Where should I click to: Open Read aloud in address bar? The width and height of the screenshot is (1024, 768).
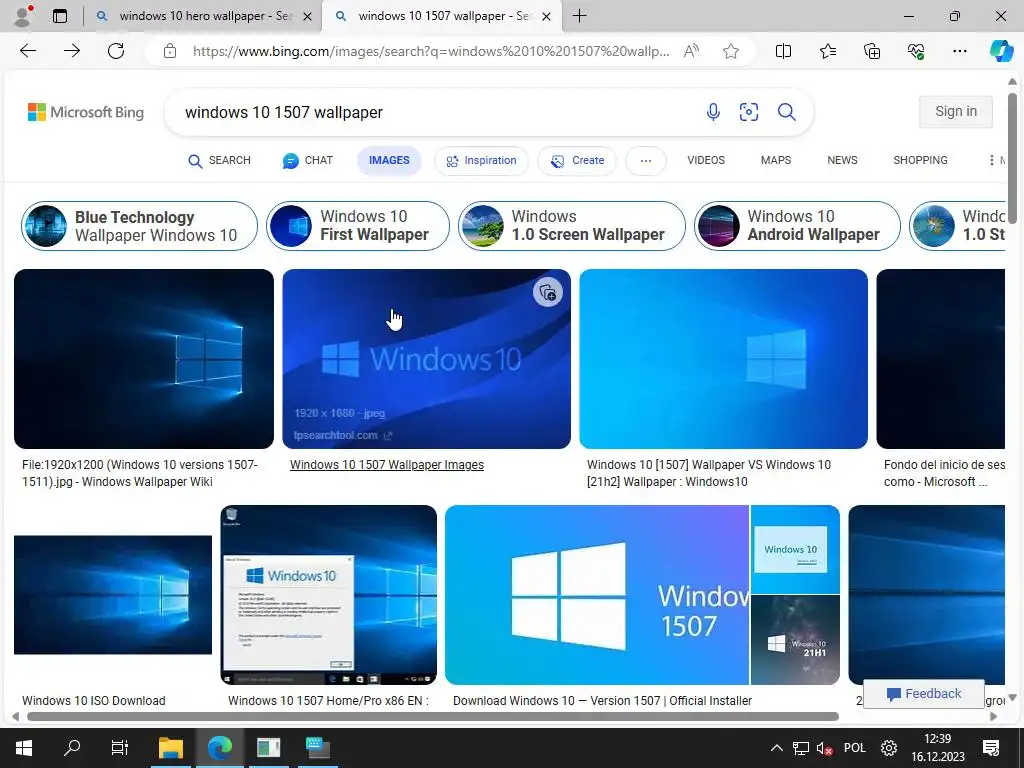coord(691,51)
